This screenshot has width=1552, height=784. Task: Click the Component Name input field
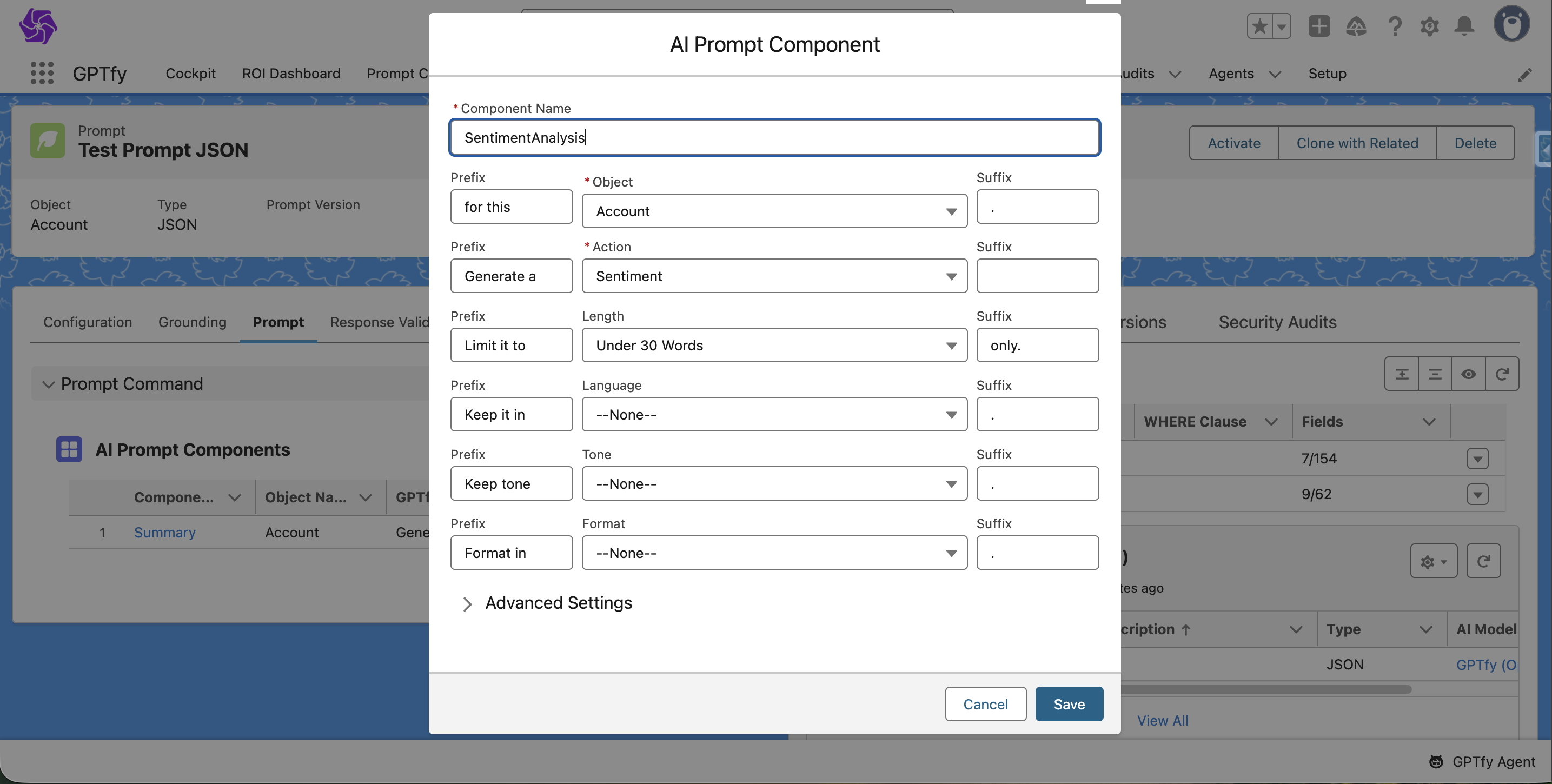pos(774,138)
